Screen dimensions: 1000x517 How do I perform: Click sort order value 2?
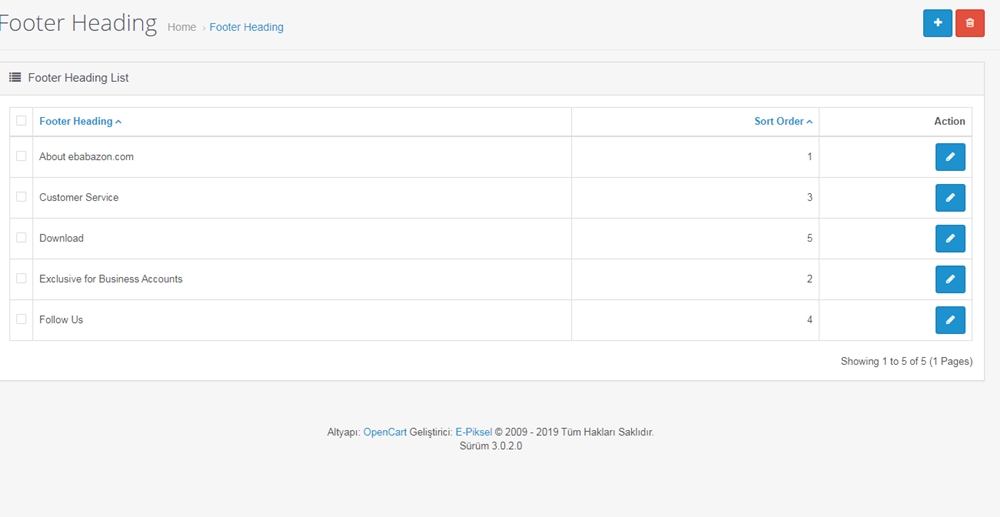(x=810, y=279)
